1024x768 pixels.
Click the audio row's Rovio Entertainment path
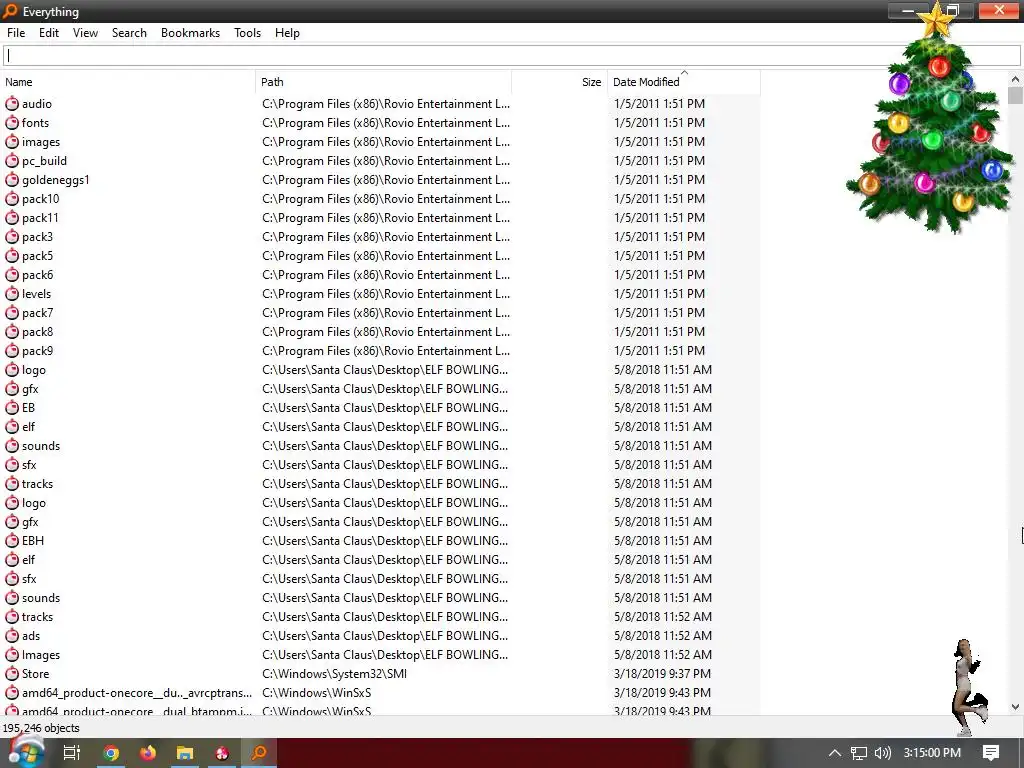click(386, 104)
